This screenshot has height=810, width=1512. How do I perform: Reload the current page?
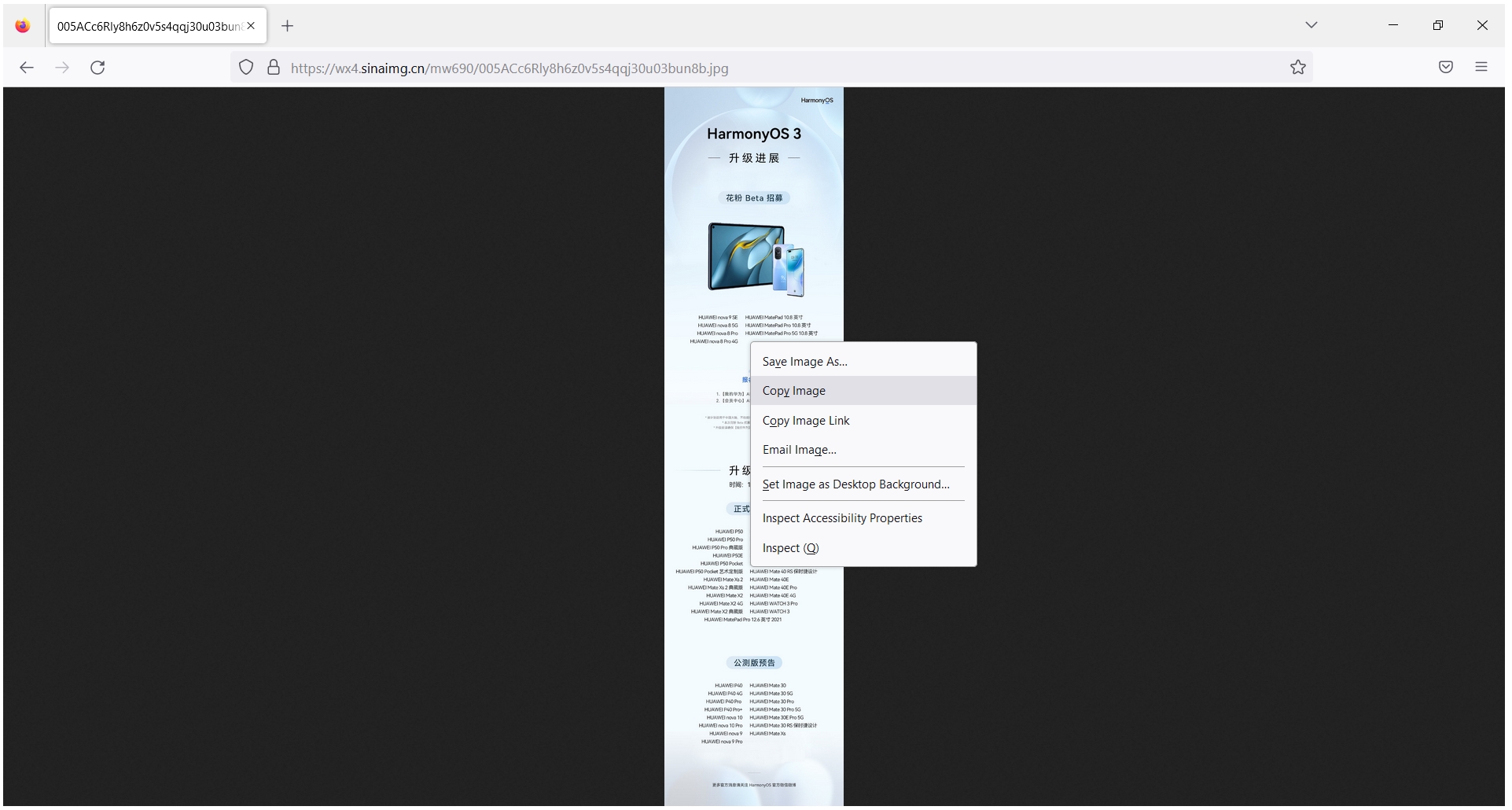click(97, 68)
